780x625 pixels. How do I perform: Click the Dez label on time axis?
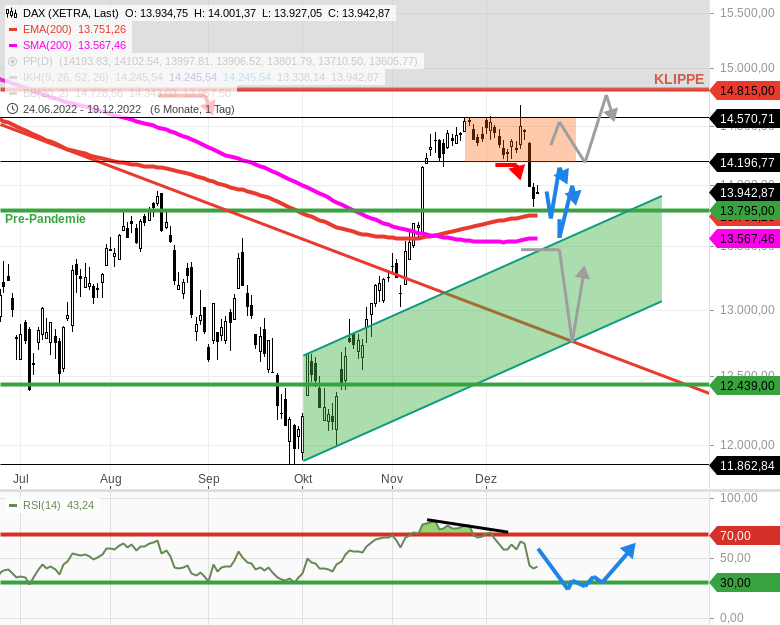point(486,479)
